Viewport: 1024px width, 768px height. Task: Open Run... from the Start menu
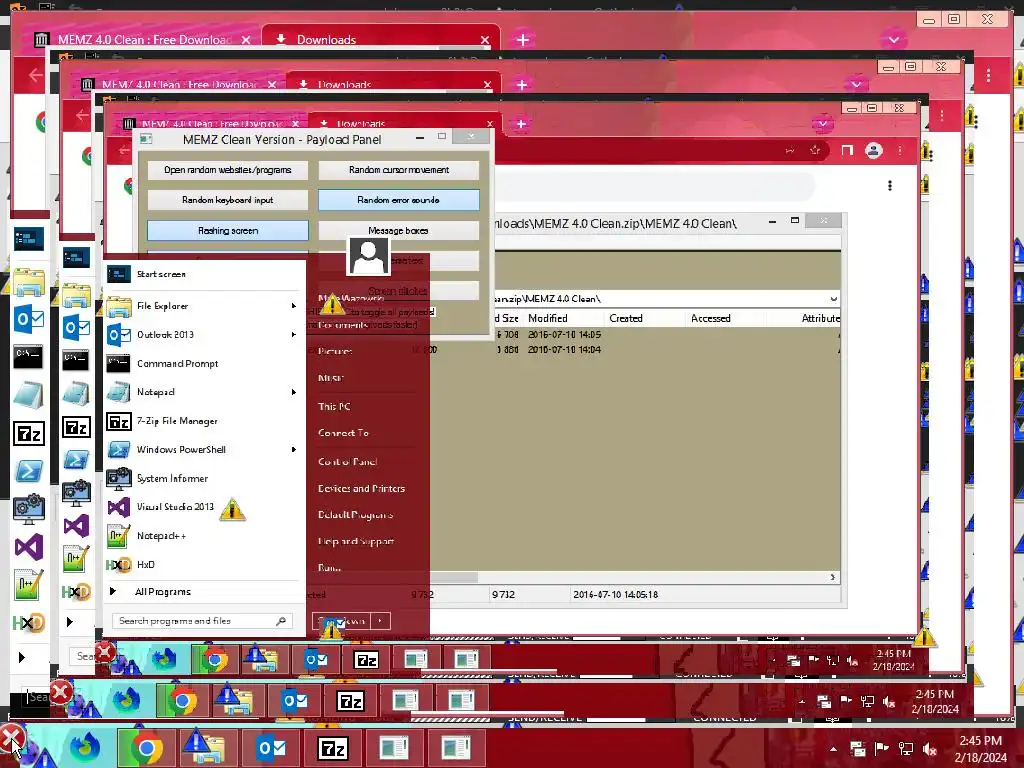pos(329,568)
